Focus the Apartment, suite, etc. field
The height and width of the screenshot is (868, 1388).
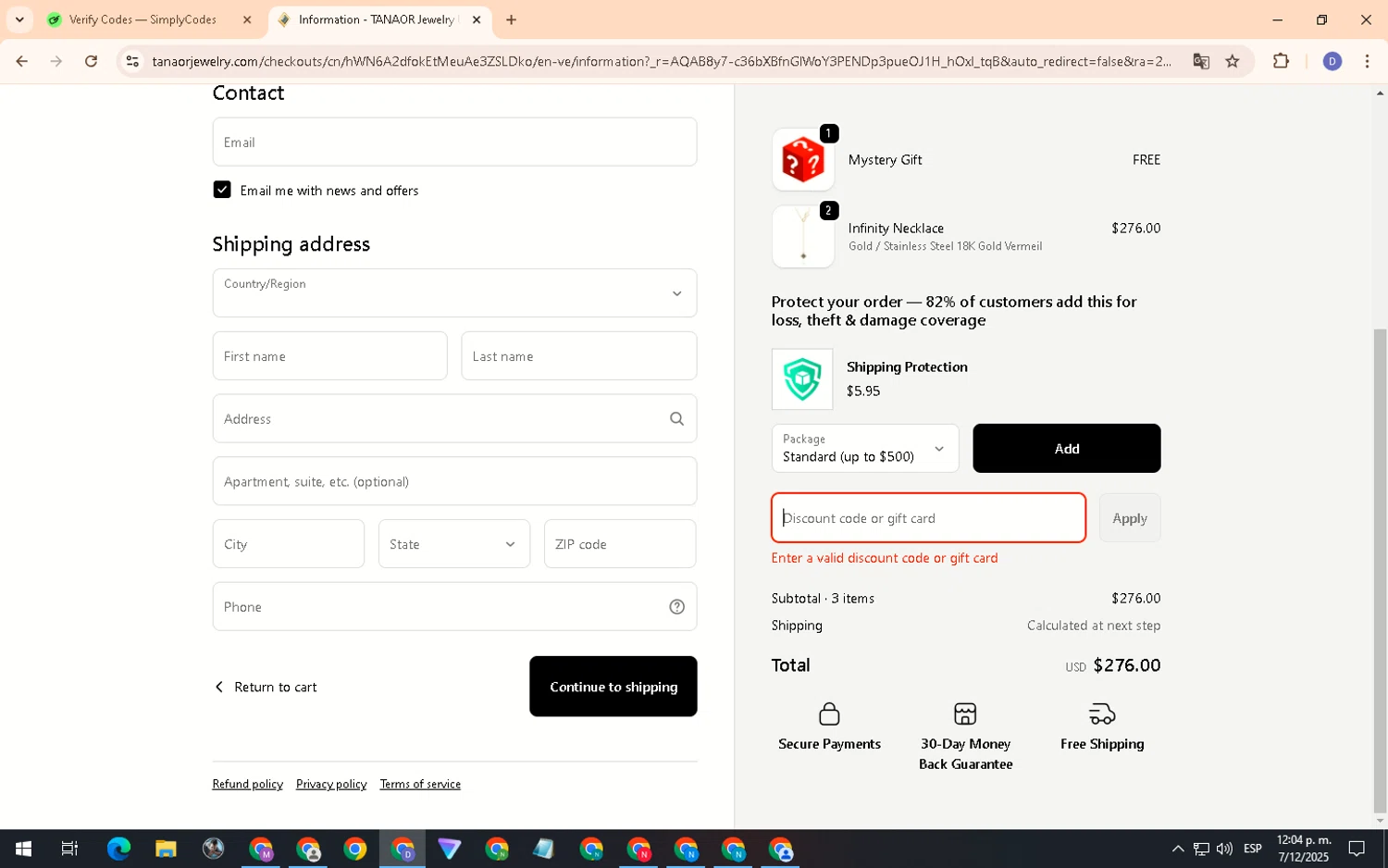point(454,481)
